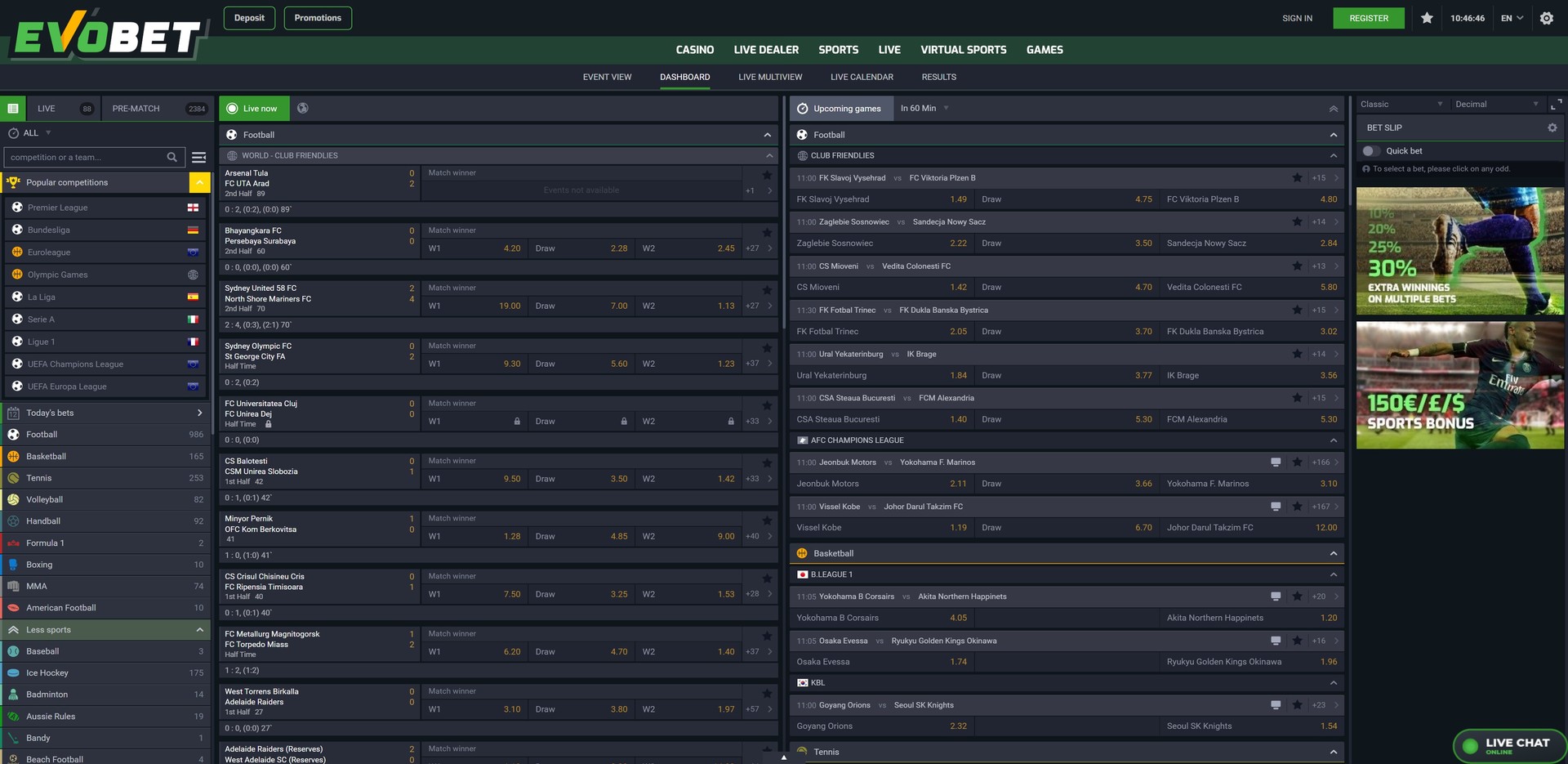Switch to the PRE-MATCH tab
Screen dimensions: 1568x764
tap(159, 109)
